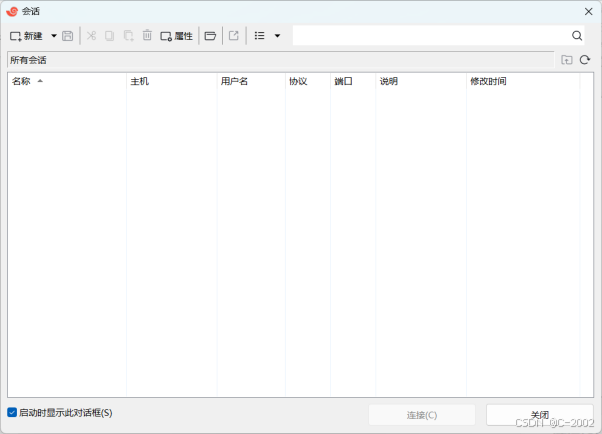Click the Xshell logo in title bar
Viewport: 602px width, 434px height.
(x=12, y=12)
